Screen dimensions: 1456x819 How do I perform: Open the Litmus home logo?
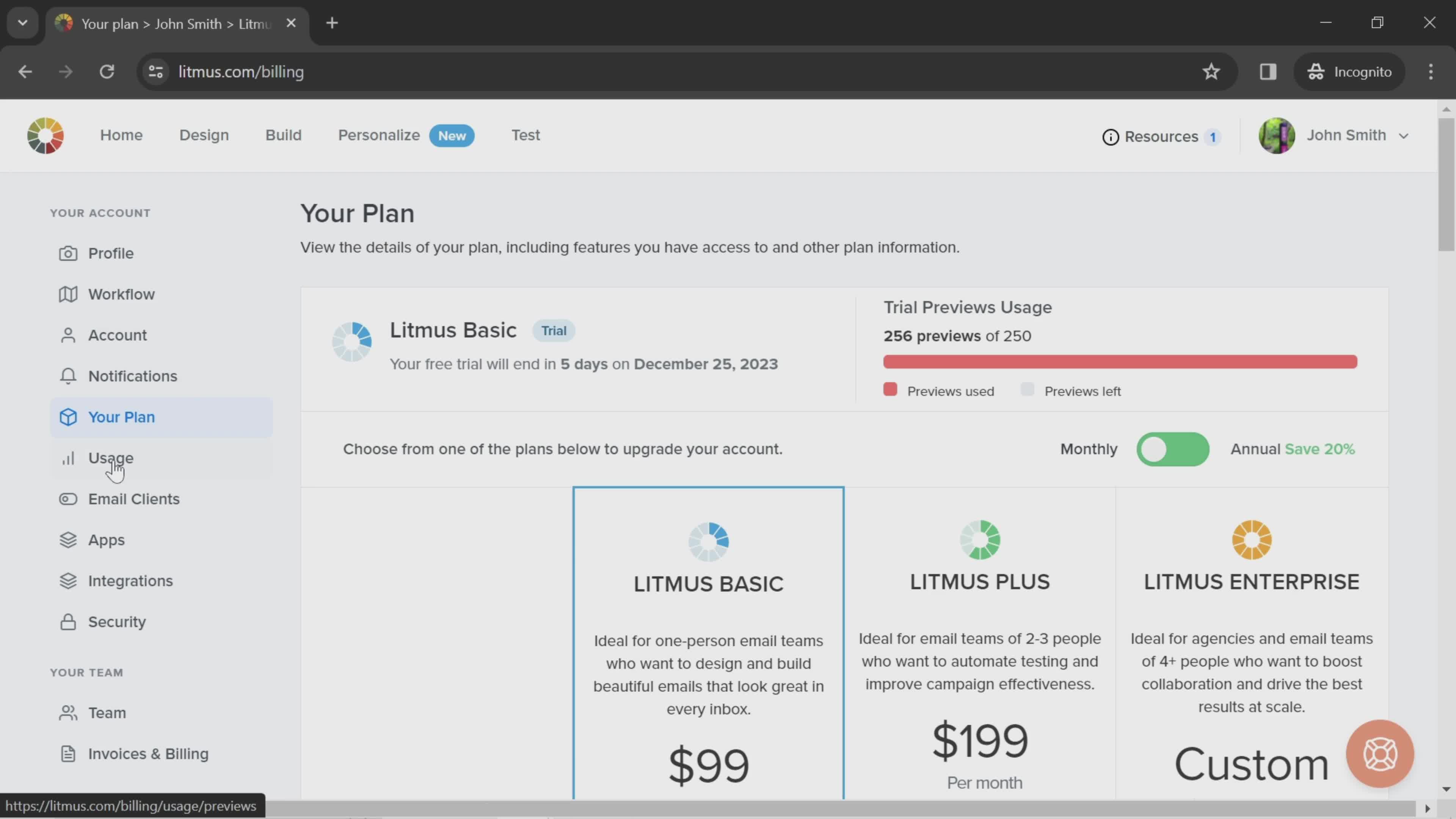[45, 136]
